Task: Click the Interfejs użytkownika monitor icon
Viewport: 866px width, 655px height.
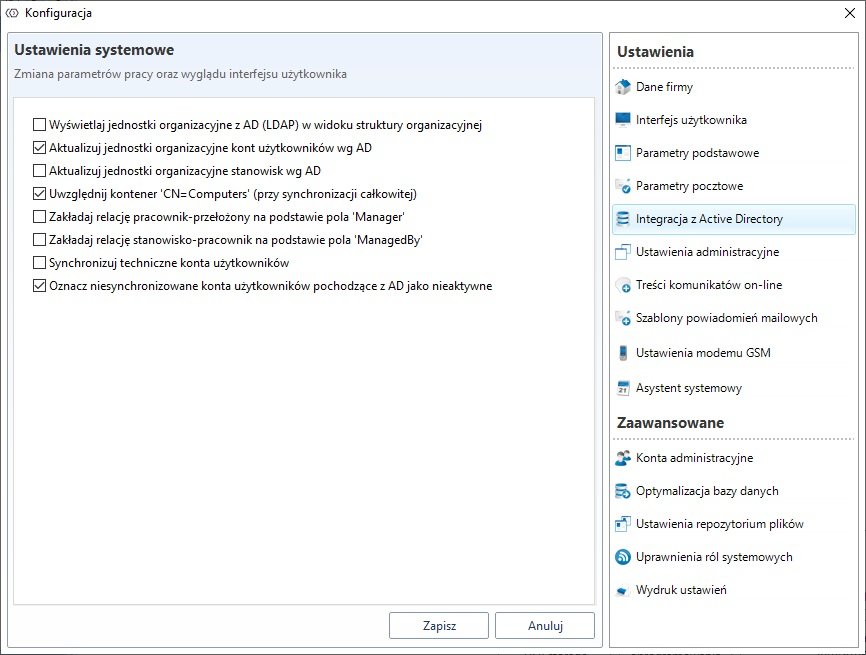Action: [623, 120]
